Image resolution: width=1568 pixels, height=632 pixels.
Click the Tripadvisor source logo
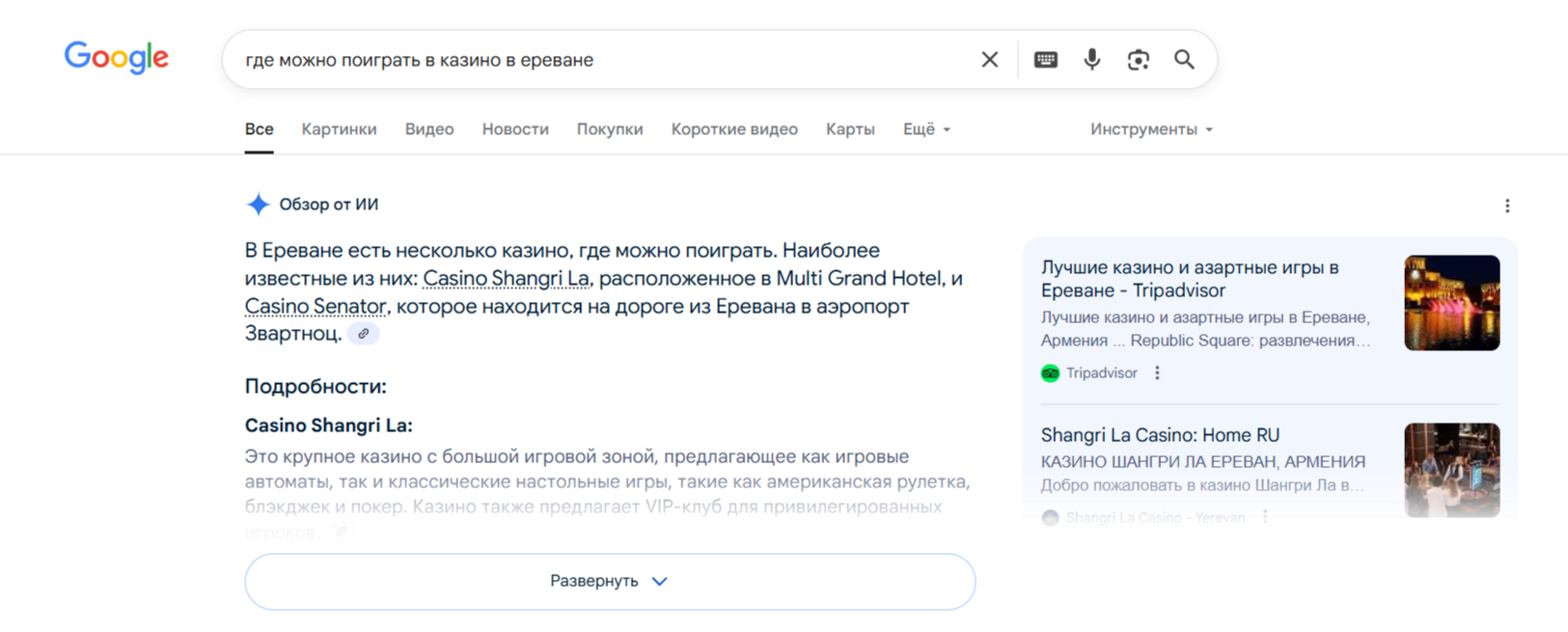[x=1050, y=373]
